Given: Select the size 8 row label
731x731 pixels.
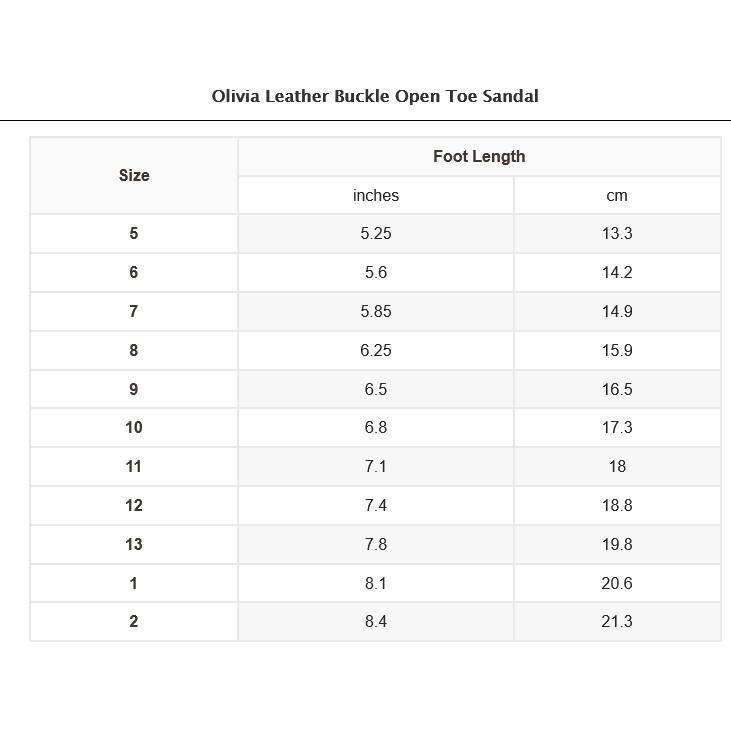Looking at the screenshot, I should point(134,351).
